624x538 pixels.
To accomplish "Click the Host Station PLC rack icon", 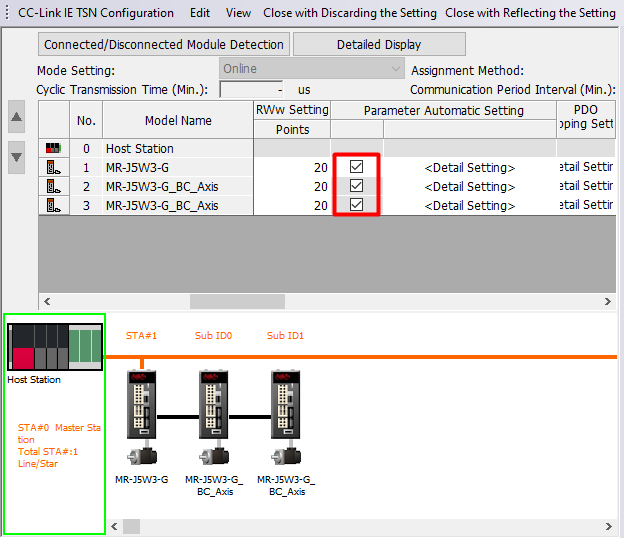I will (55, 348).
